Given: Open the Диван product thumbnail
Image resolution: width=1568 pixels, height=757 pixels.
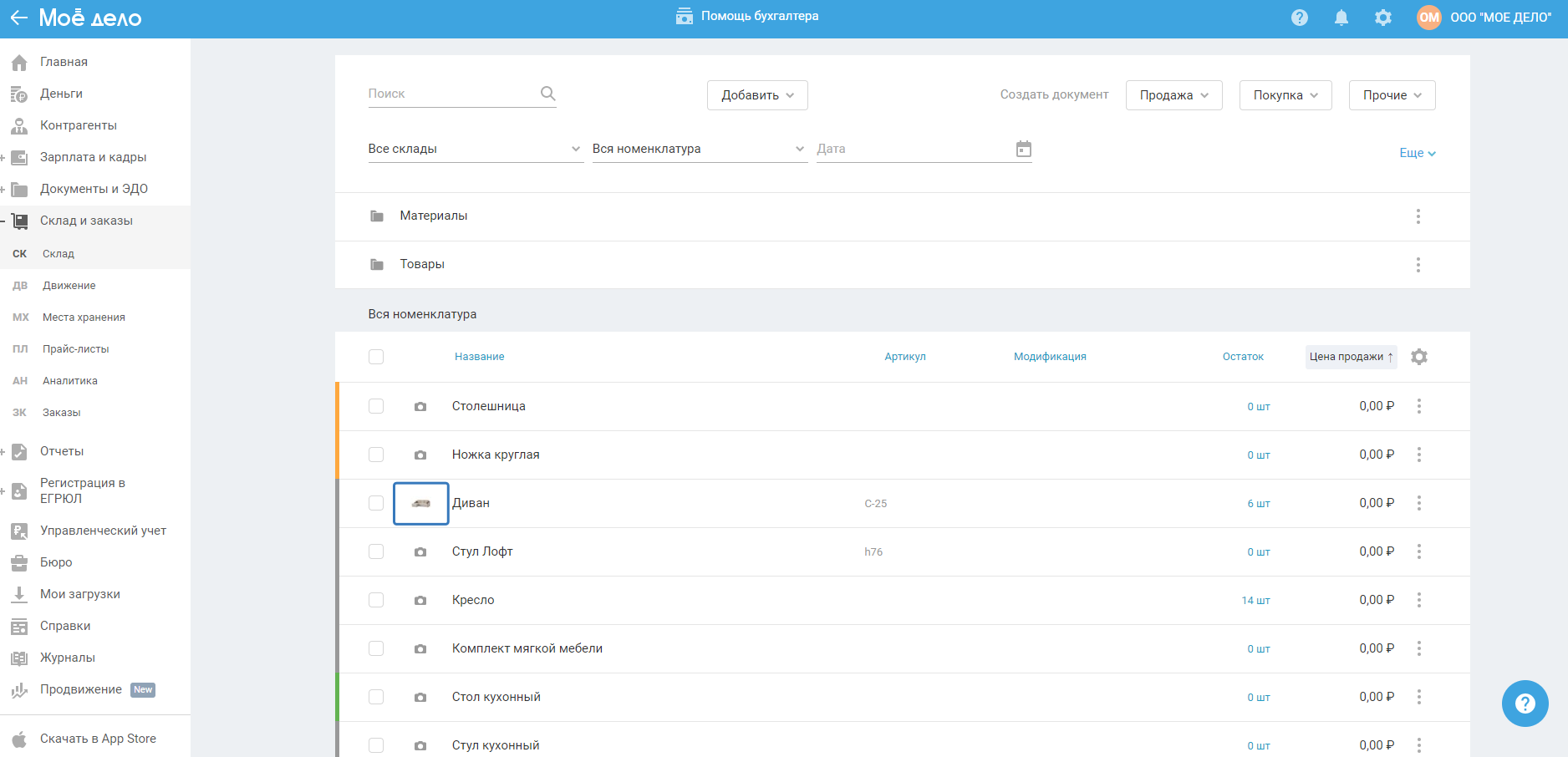Looking at the screenshot, I should point(421,503).
